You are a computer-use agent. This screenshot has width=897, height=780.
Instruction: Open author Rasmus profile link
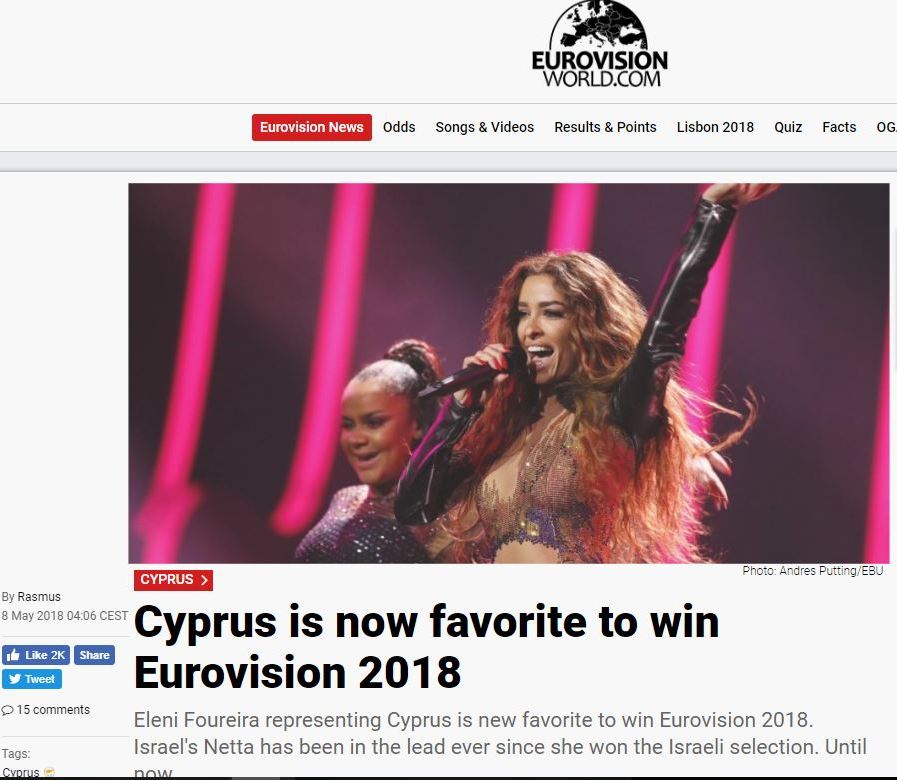[39, 596]
